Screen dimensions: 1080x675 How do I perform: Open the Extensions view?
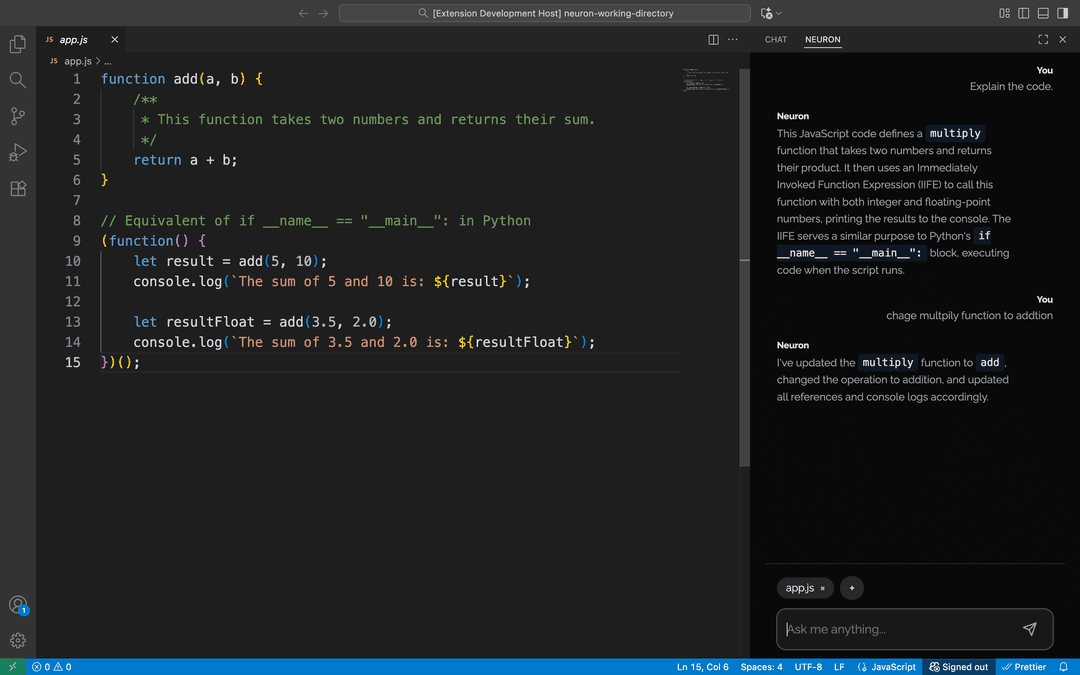point(17,188)
